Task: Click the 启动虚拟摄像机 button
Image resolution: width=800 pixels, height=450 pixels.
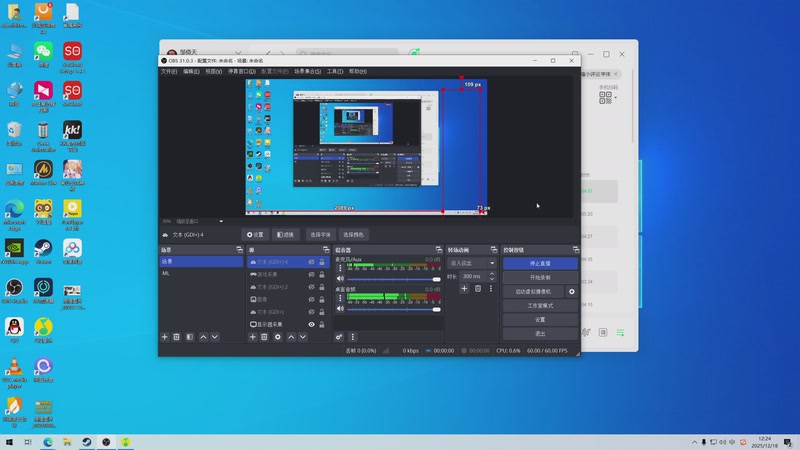Action: pyautogui.click(x=534, y=291)
